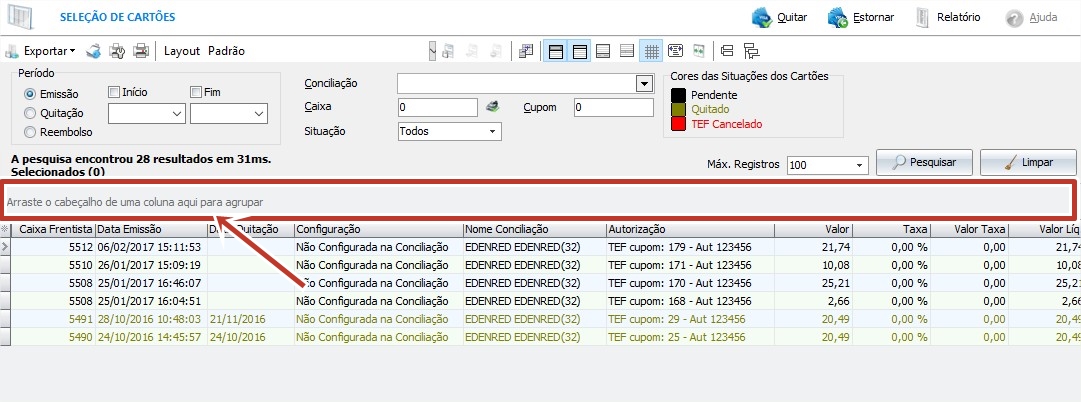
Task: Sort by Data Emissão column header
Action: 150,229
